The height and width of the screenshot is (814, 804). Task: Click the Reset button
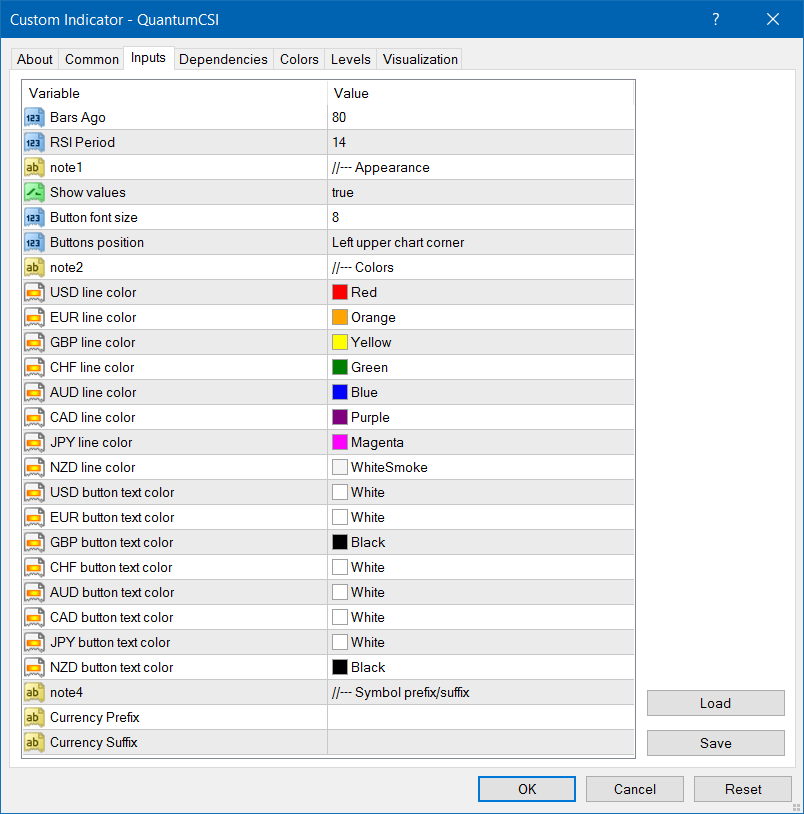click(x=743, y=789)
